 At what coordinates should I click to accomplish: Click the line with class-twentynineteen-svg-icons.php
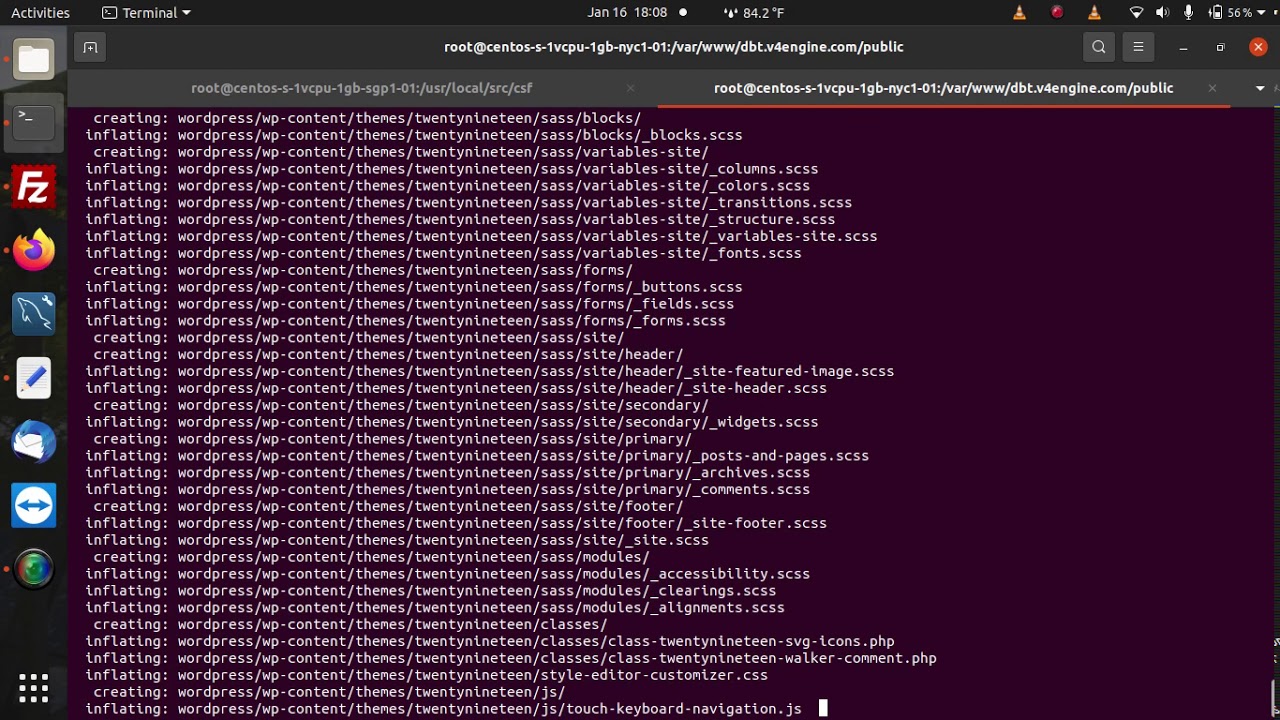490,642
